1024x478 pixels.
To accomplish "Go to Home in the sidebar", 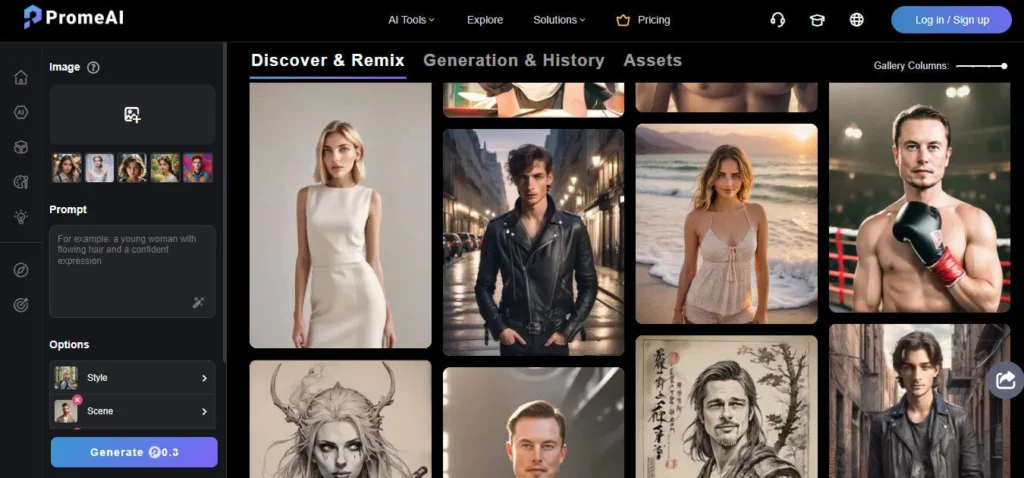I will pos(21,77).
